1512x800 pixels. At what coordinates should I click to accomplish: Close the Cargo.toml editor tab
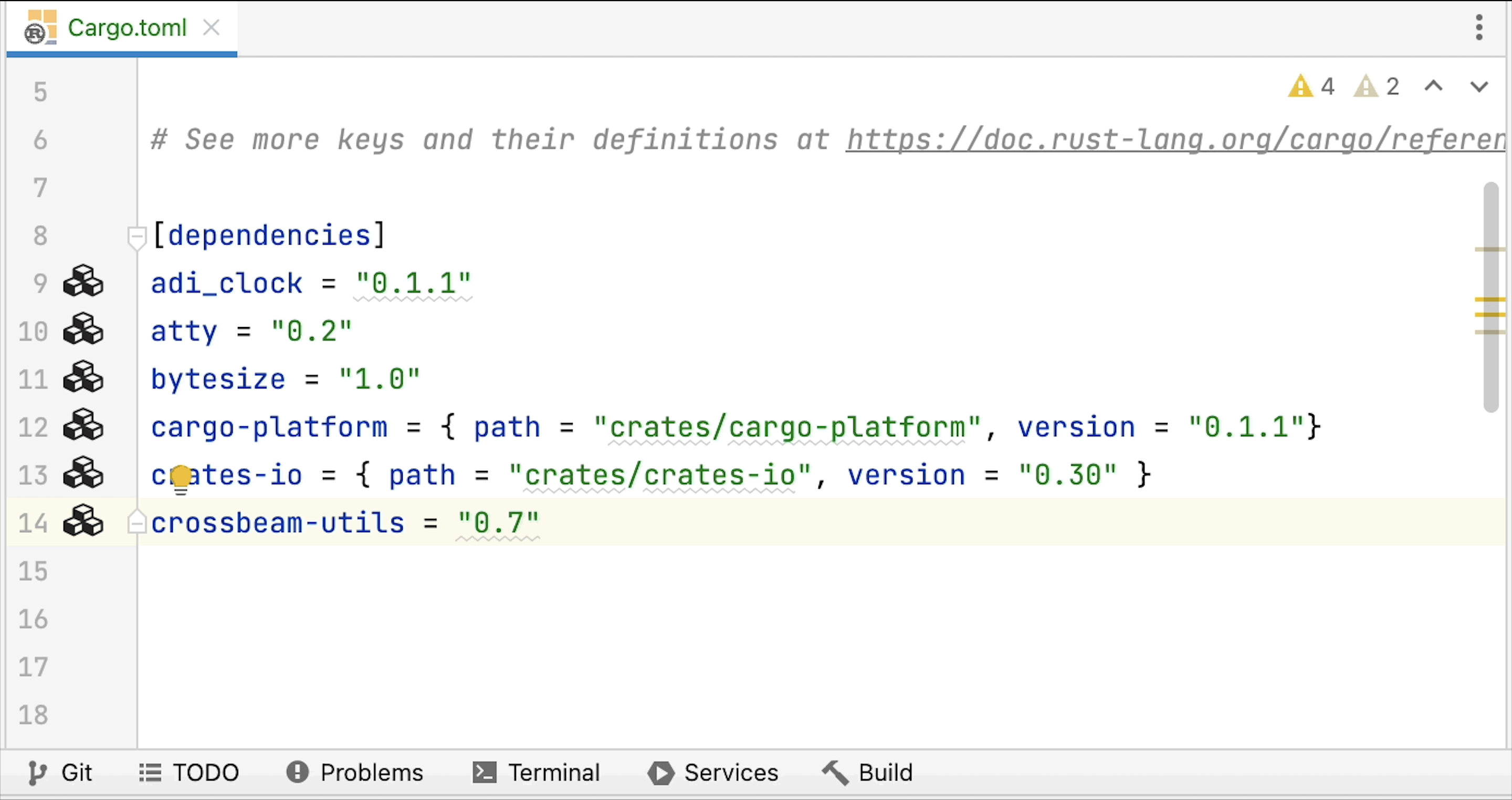[x=211, y=28]
